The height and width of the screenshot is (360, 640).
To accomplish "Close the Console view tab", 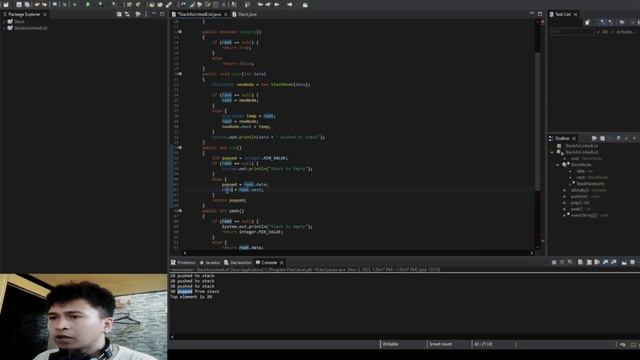I will tap(282, 263).
